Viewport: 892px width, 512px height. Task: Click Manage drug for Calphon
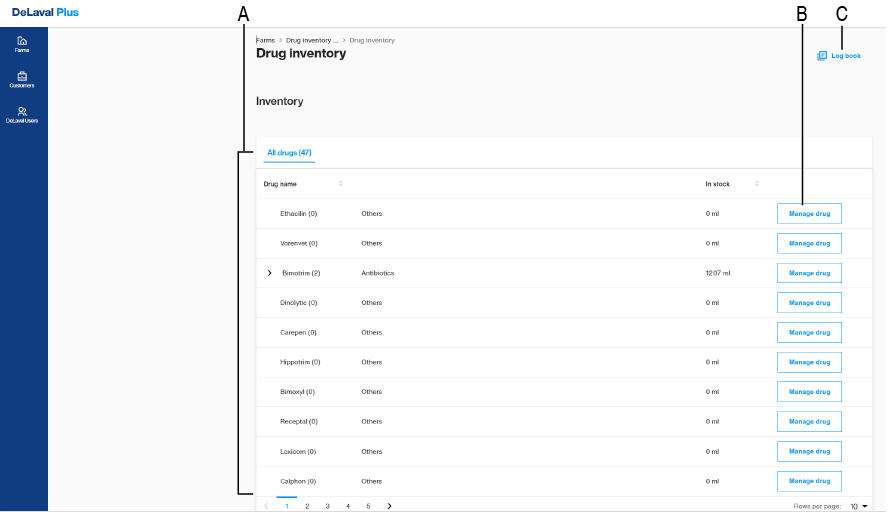click(809, 481)
